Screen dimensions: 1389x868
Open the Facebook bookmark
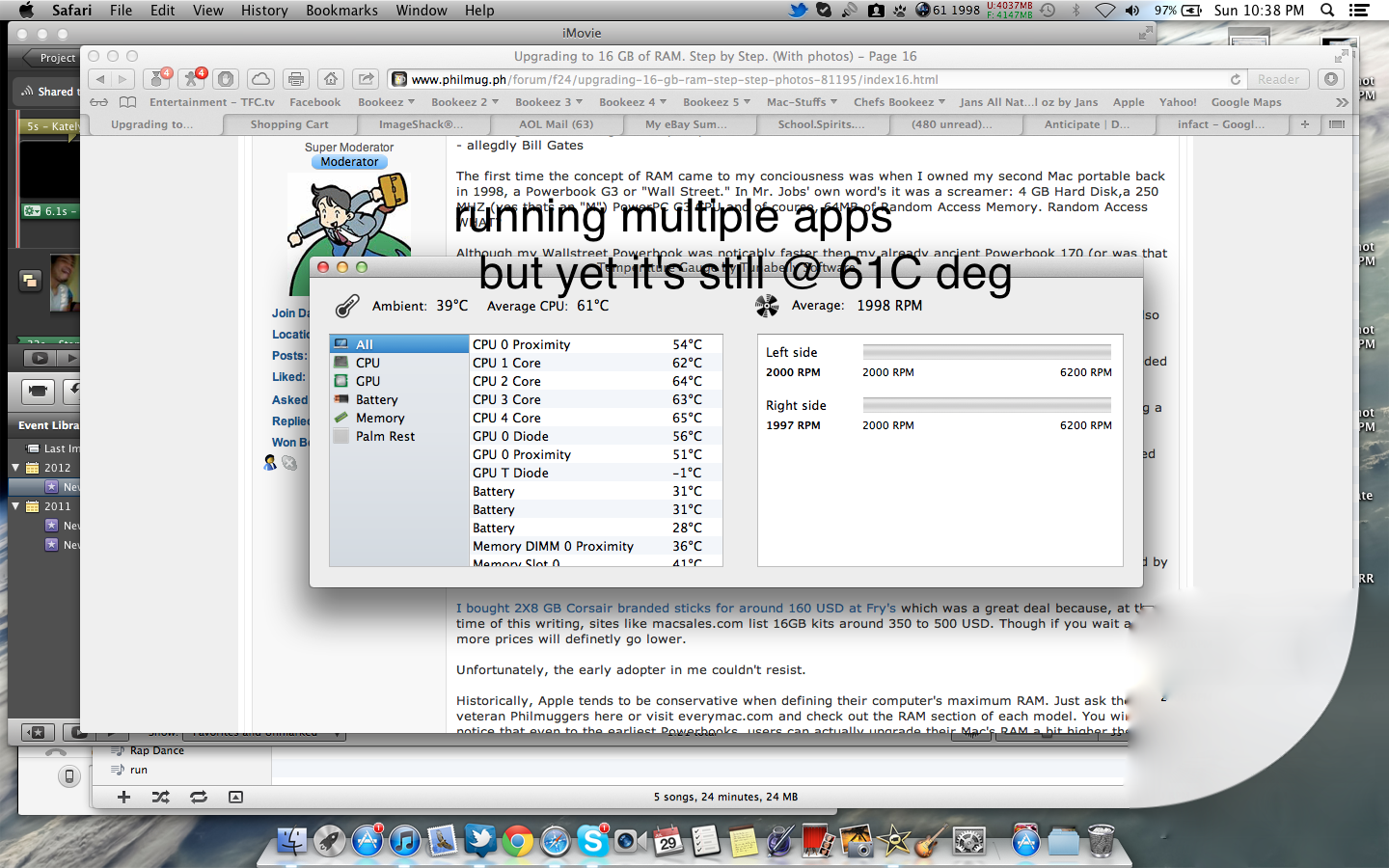coord(314,102)
